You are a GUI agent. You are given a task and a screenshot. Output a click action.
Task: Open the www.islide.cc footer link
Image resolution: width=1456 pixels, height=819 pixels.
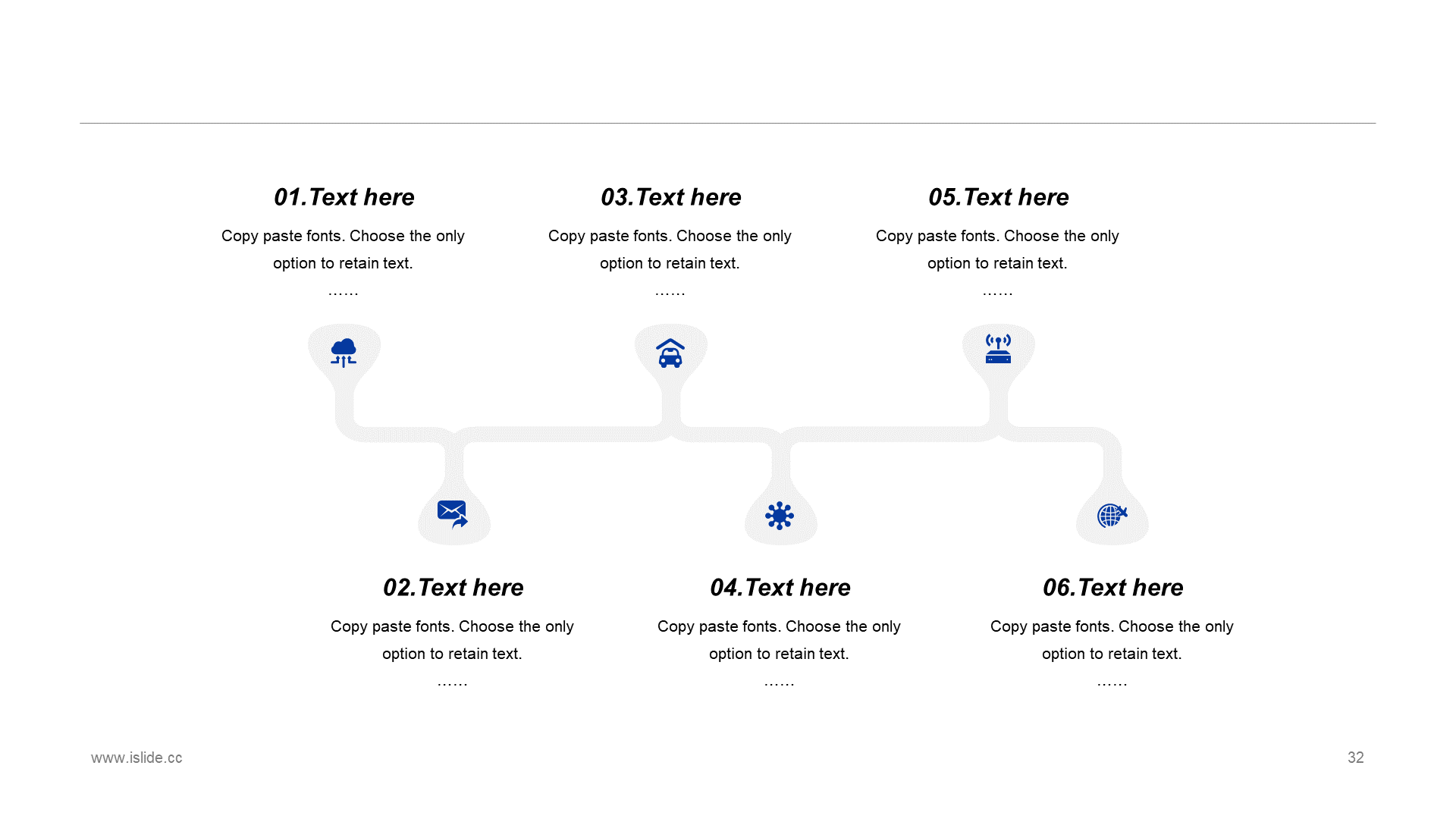point(136,758)
